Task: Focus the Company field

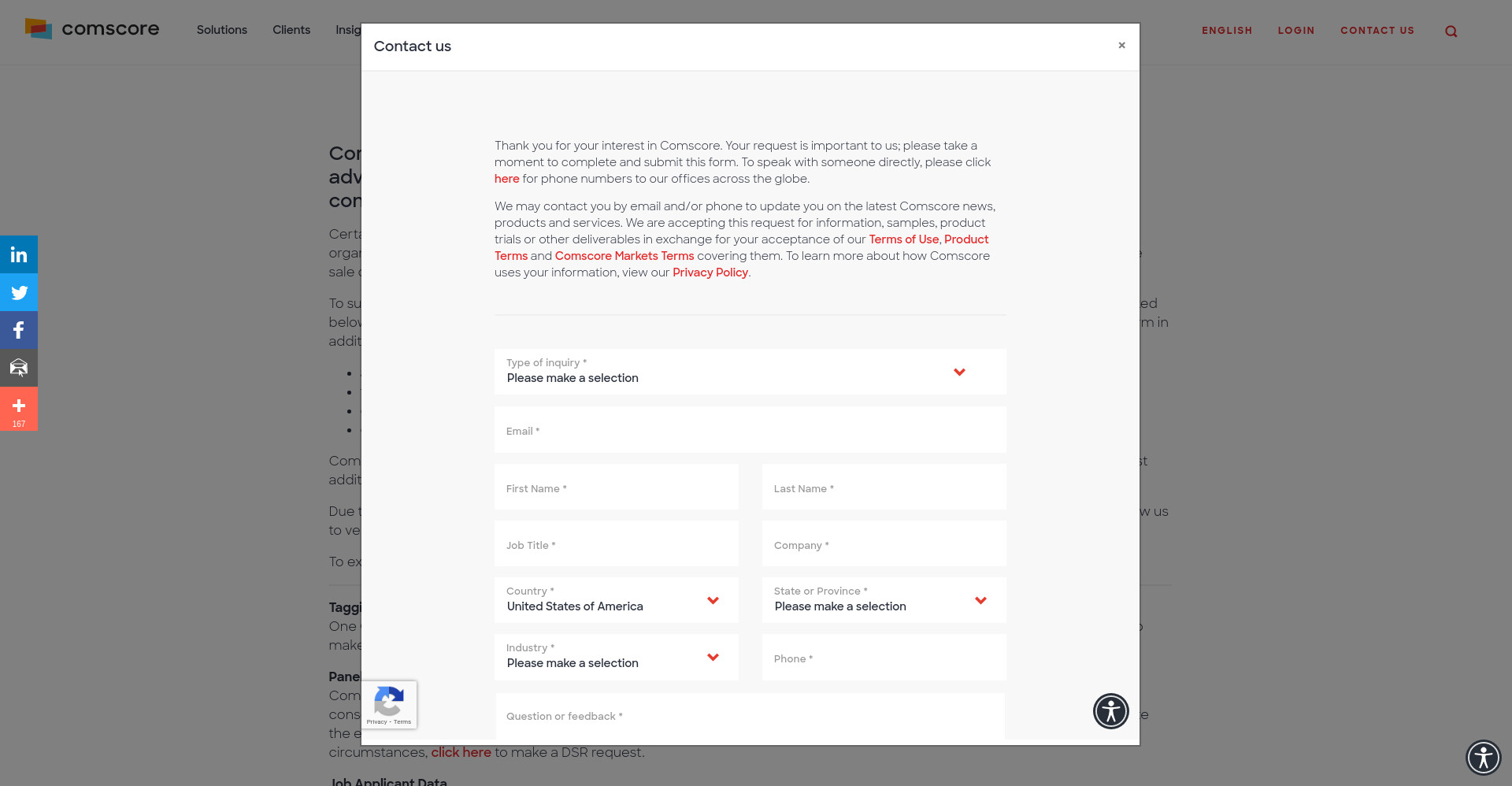Action: [x=884, y=543]
